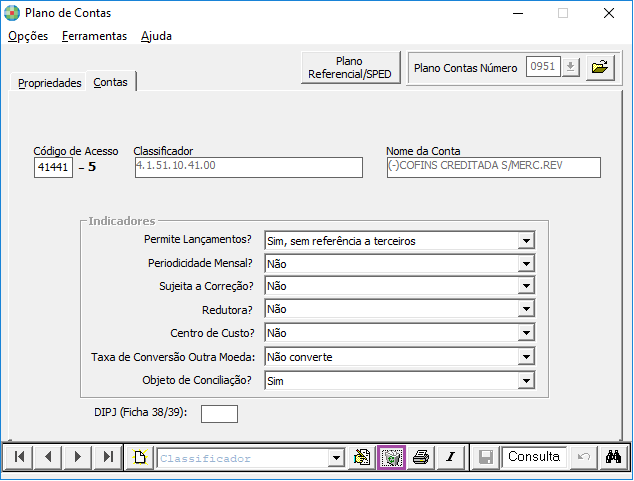The height and width of the screenshot is (481, 634).
Task: Click the edit record icon beside Classificador
Action: [x=361, y=458]
